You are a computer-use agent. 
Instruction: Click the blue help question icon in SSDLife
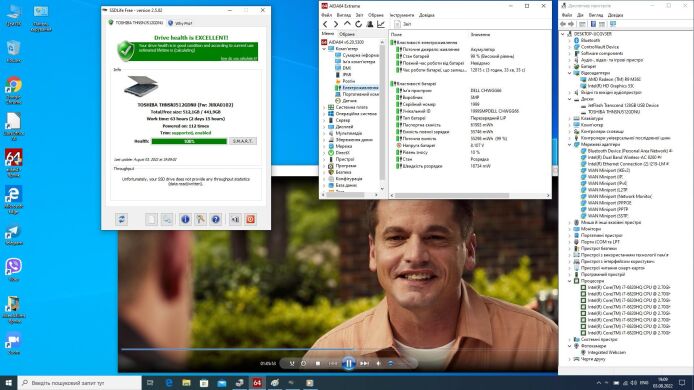(x=216, y=219)
